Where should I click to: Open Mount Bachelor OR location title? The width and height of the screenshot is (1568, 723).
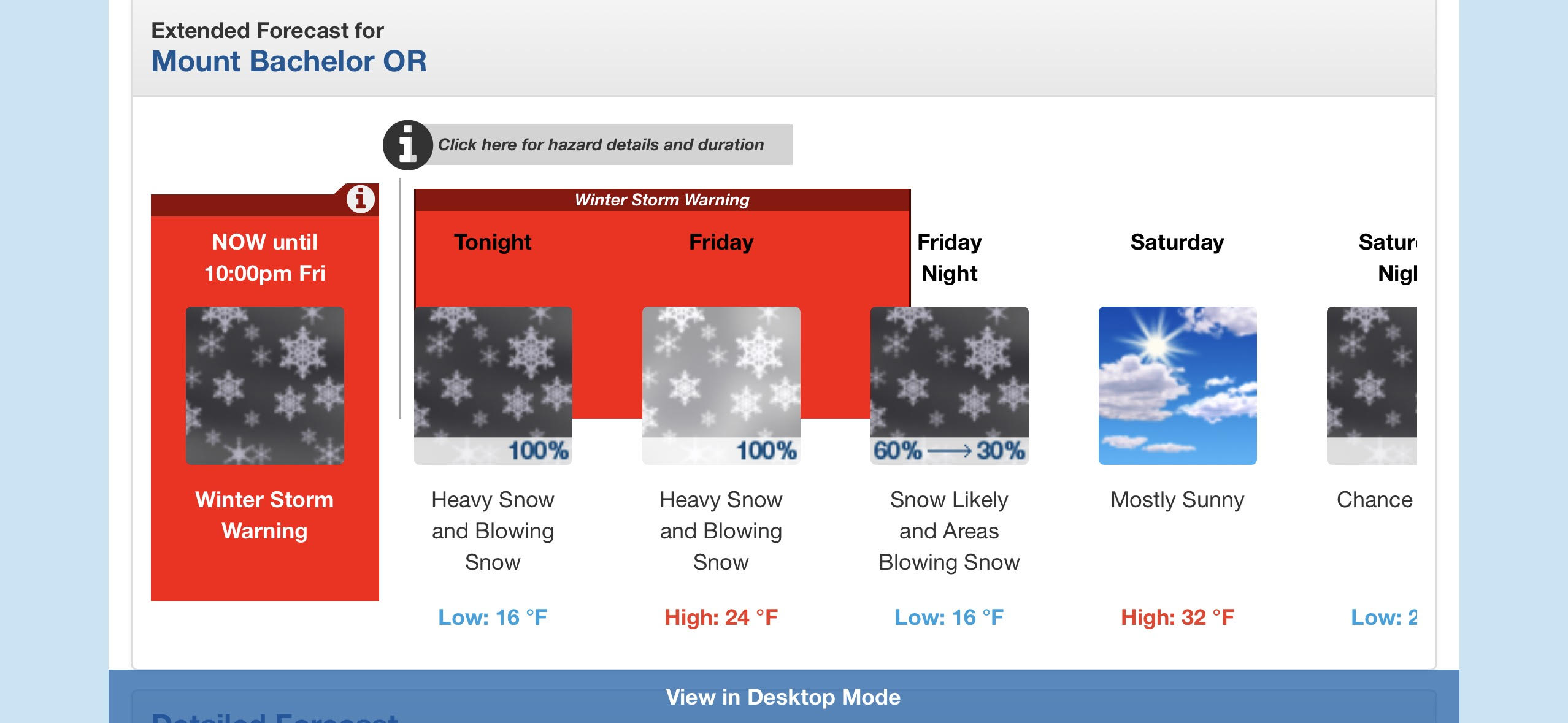coord(289,61)
